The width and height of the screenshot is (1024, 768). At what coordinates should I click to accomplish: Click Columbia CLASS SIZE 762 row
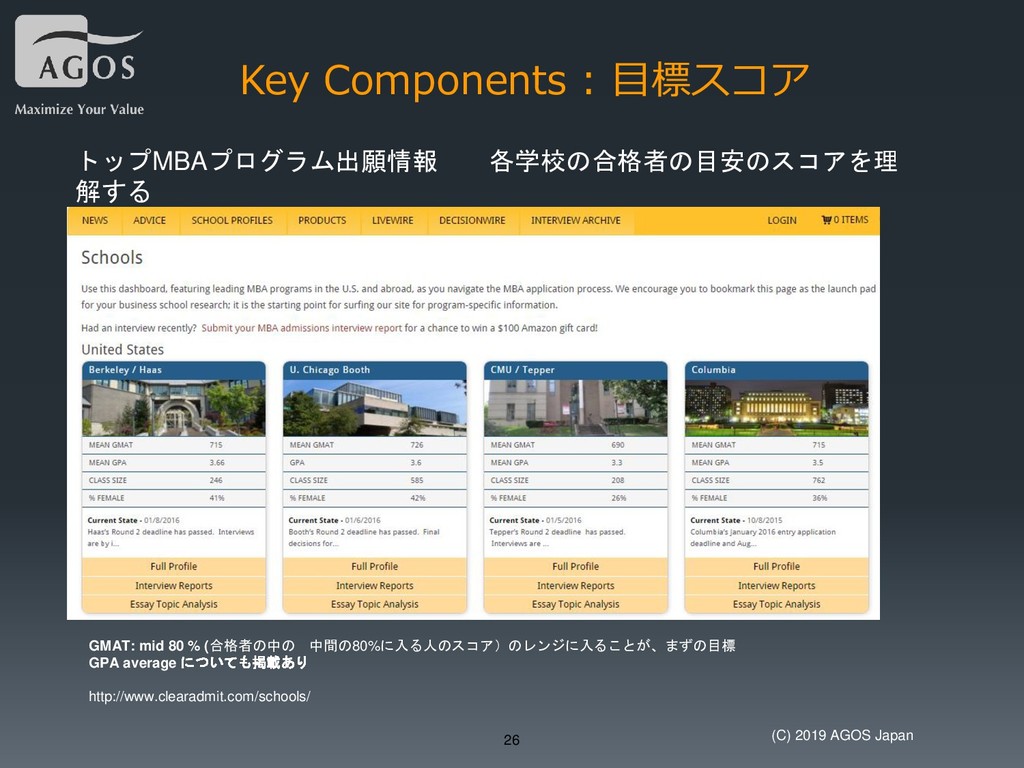(x=776, y=480)
